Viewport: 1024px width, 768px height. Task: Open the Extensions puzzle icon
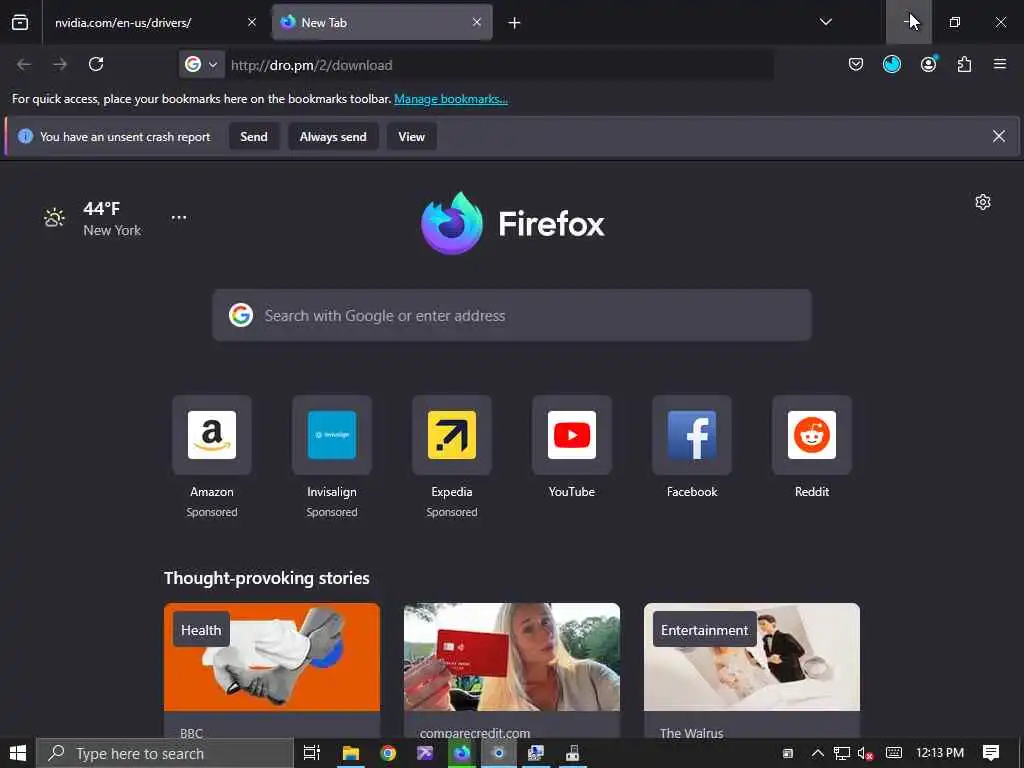pos(964,64)
